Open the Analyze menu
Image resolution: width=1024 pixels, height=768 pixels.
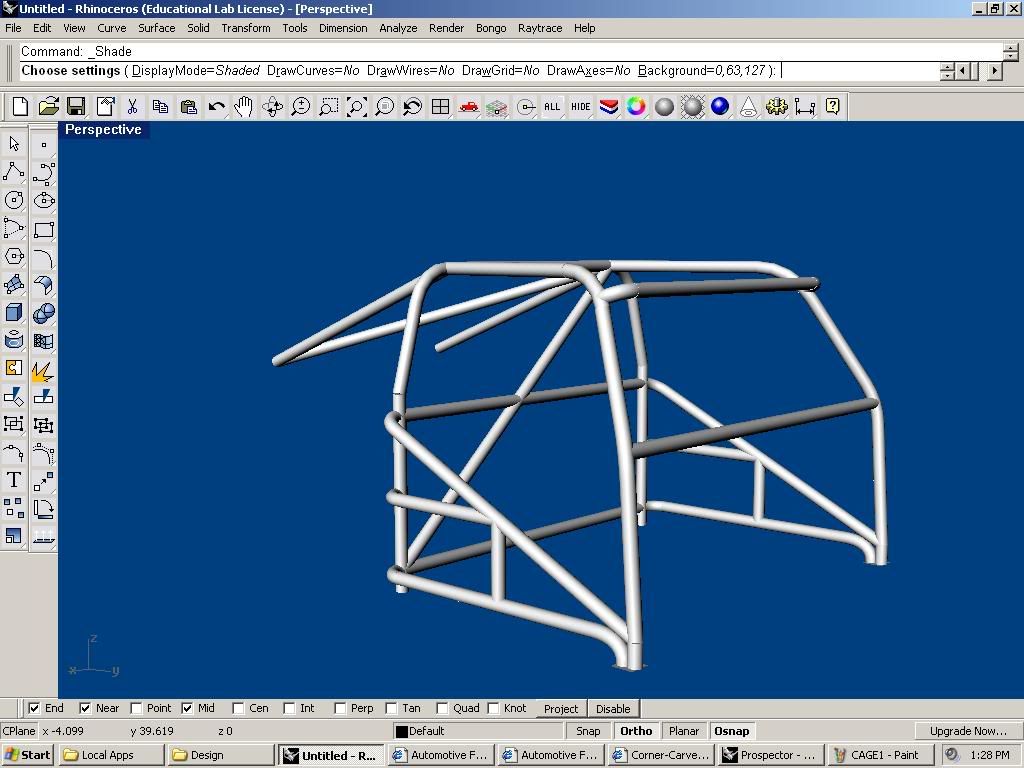click(398, 28)
